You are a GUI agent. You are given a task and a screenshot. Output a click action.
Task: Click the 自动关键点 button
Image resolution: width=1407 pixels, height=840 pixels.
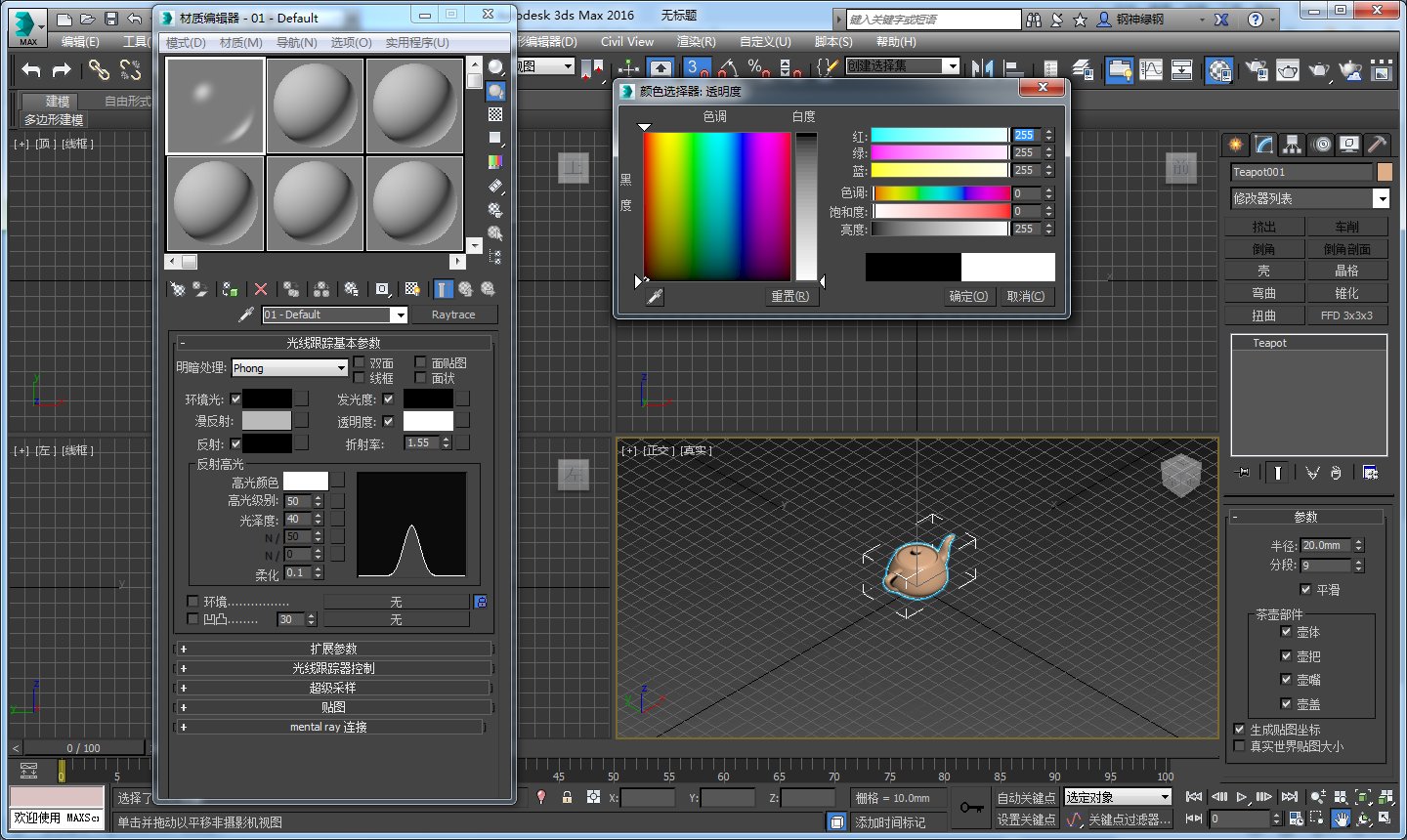click(1026, 797)
